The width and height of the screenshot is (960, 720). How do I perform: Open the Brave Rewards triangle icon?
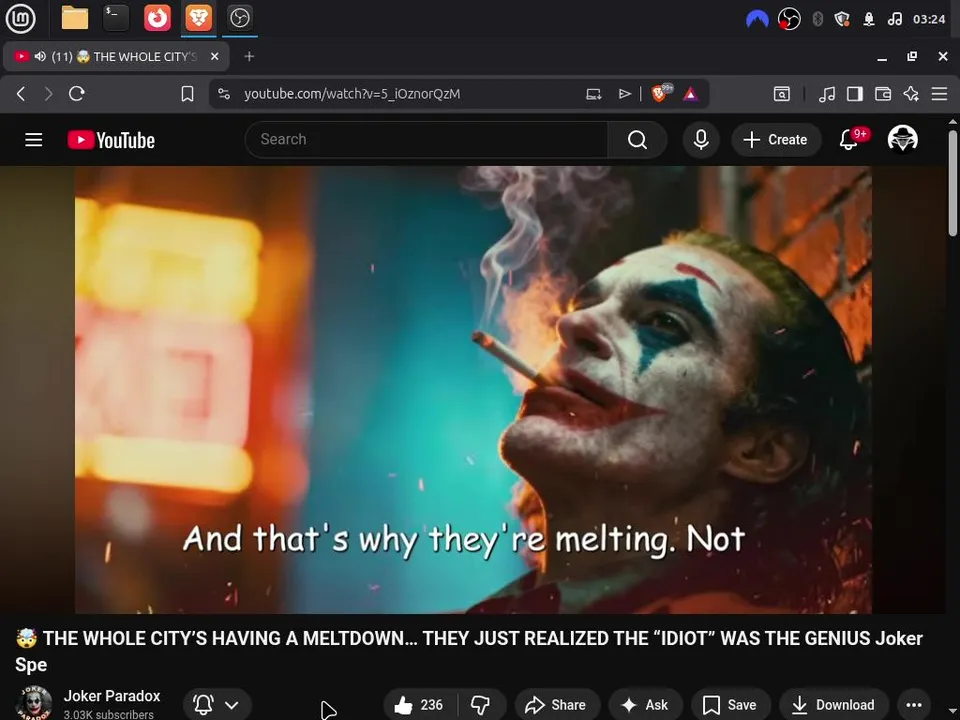(691, 94)
